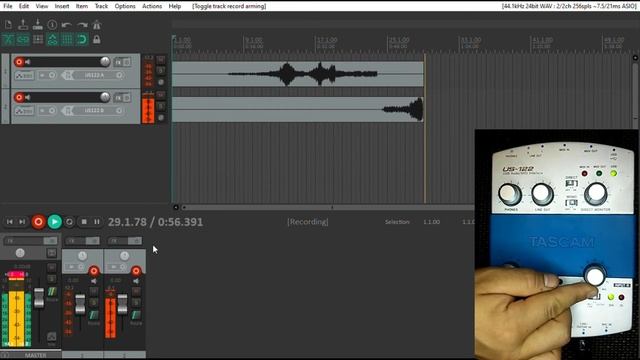
Task: Open the Item menu
Action: click(82, 6)
